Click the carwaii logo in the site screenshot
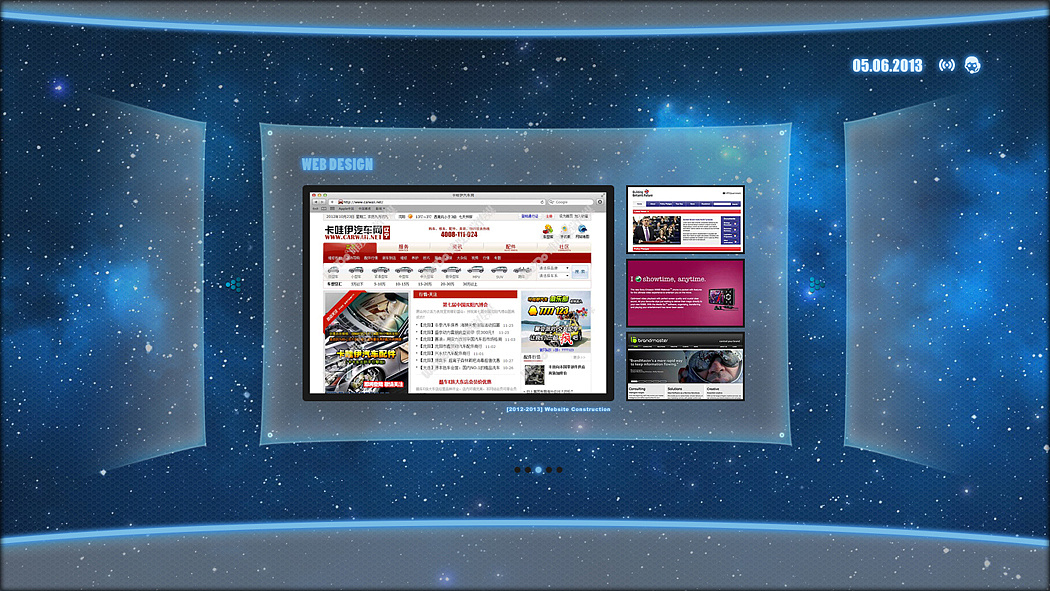Image resolution: width=1050 pixels, height=591 pixels. (x=357, y=232)
